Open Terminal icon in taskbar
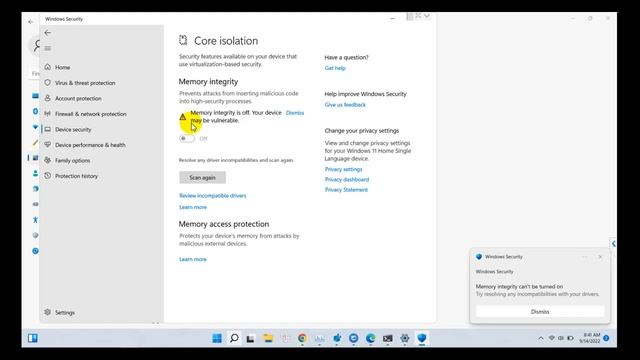This screenshot has height=360, width=640. [388, 338]
